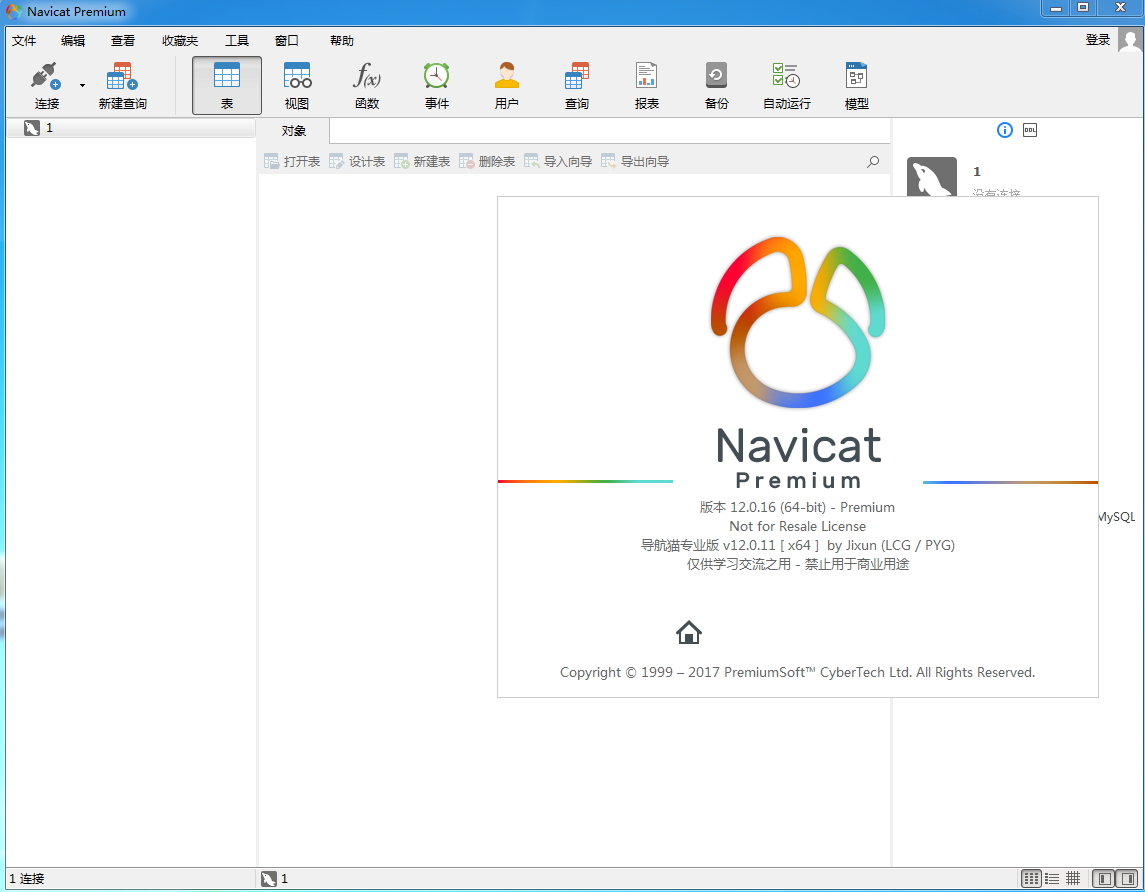Click the home icon in About dialog

[689, 632]
